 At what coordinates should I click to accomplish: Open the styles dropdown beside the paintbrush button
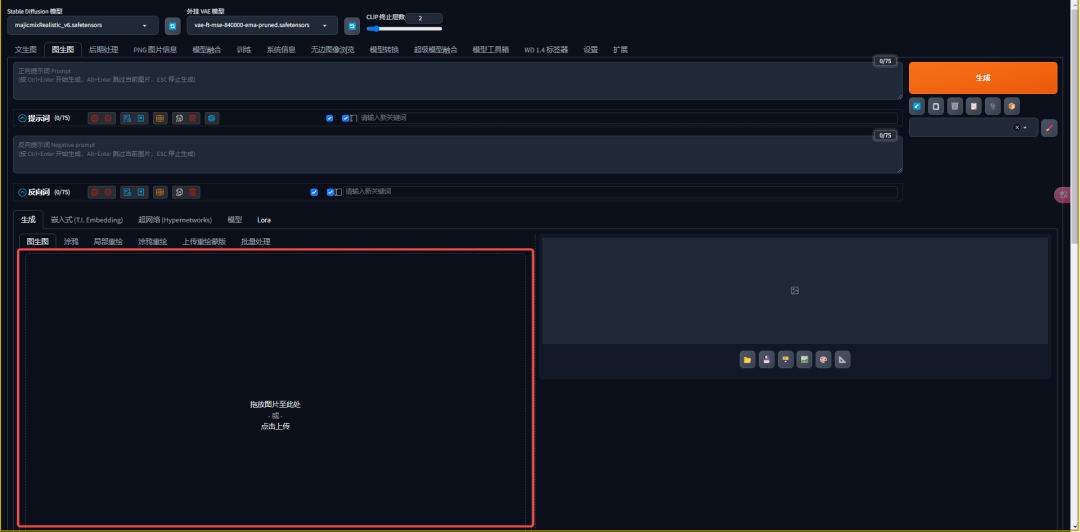(x=973, y=127)
